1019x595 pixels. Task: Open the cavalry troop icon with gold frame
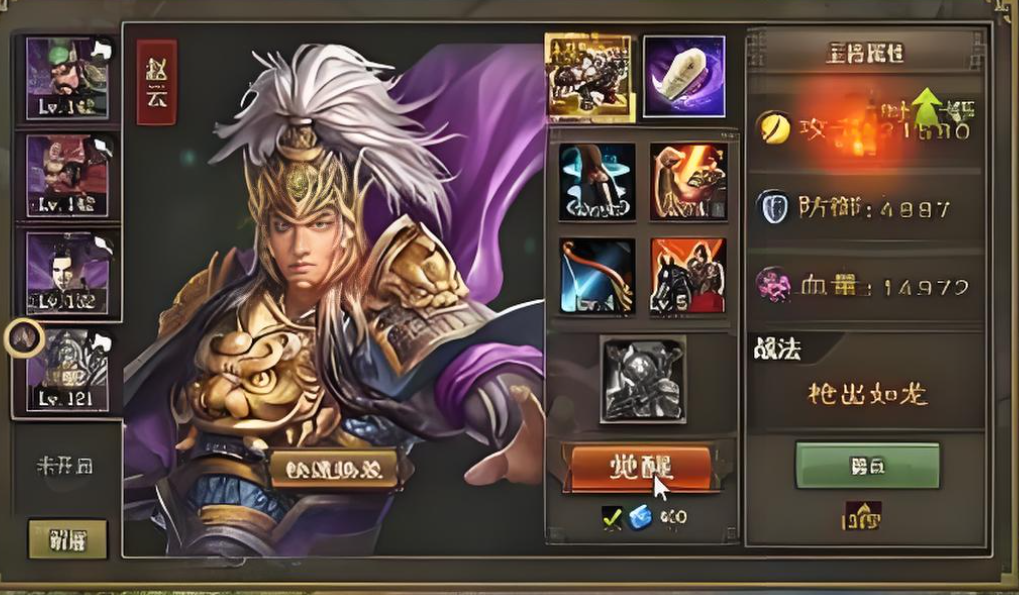coord(589,77)
